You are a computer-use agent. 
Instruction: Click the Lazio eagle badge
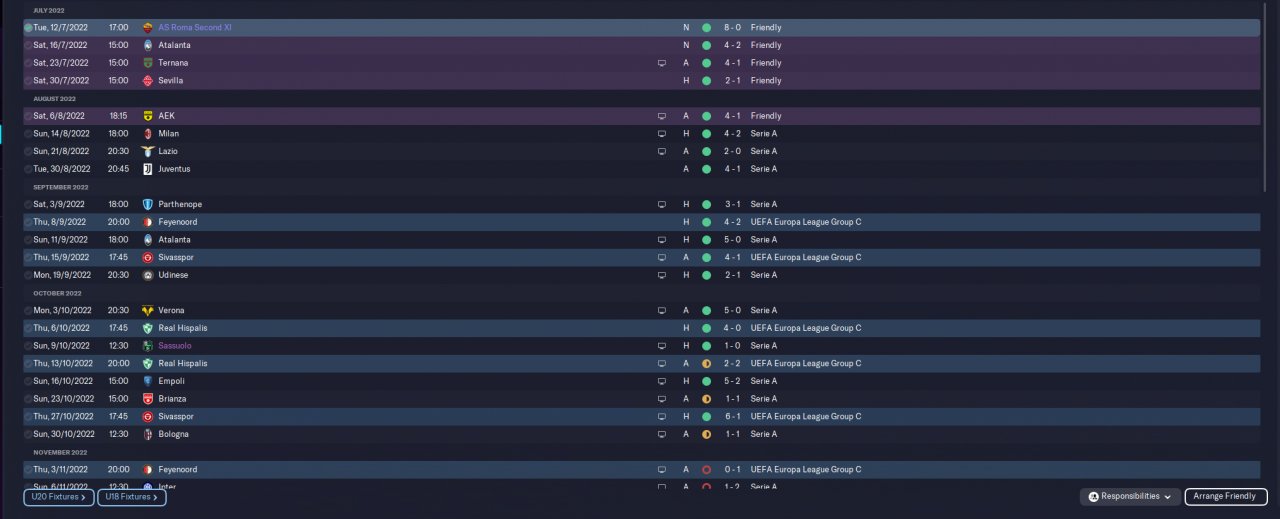[x=148, y=151]
